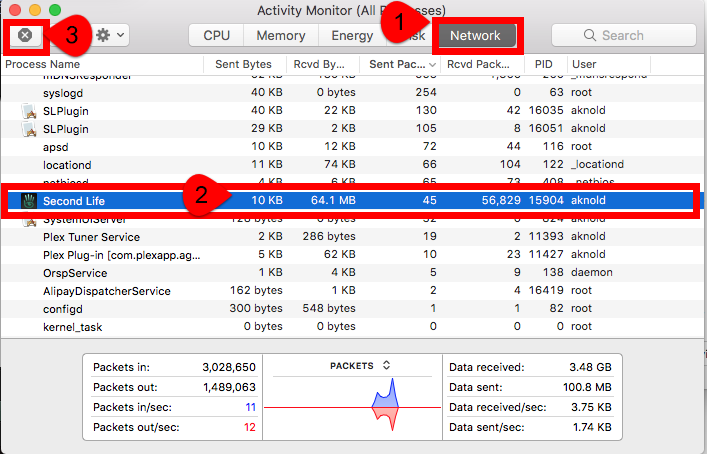Click the 64.1 MB received value
Image resolution: width=707 pixels, height=454 pixels.
pos(333,201)
